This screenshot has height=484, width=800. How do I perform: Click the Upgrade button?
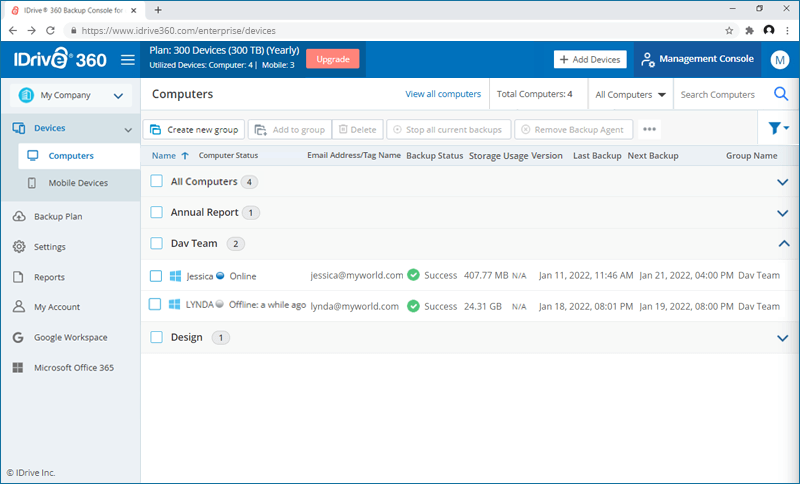pyautogui.click(x=333, y=59)
